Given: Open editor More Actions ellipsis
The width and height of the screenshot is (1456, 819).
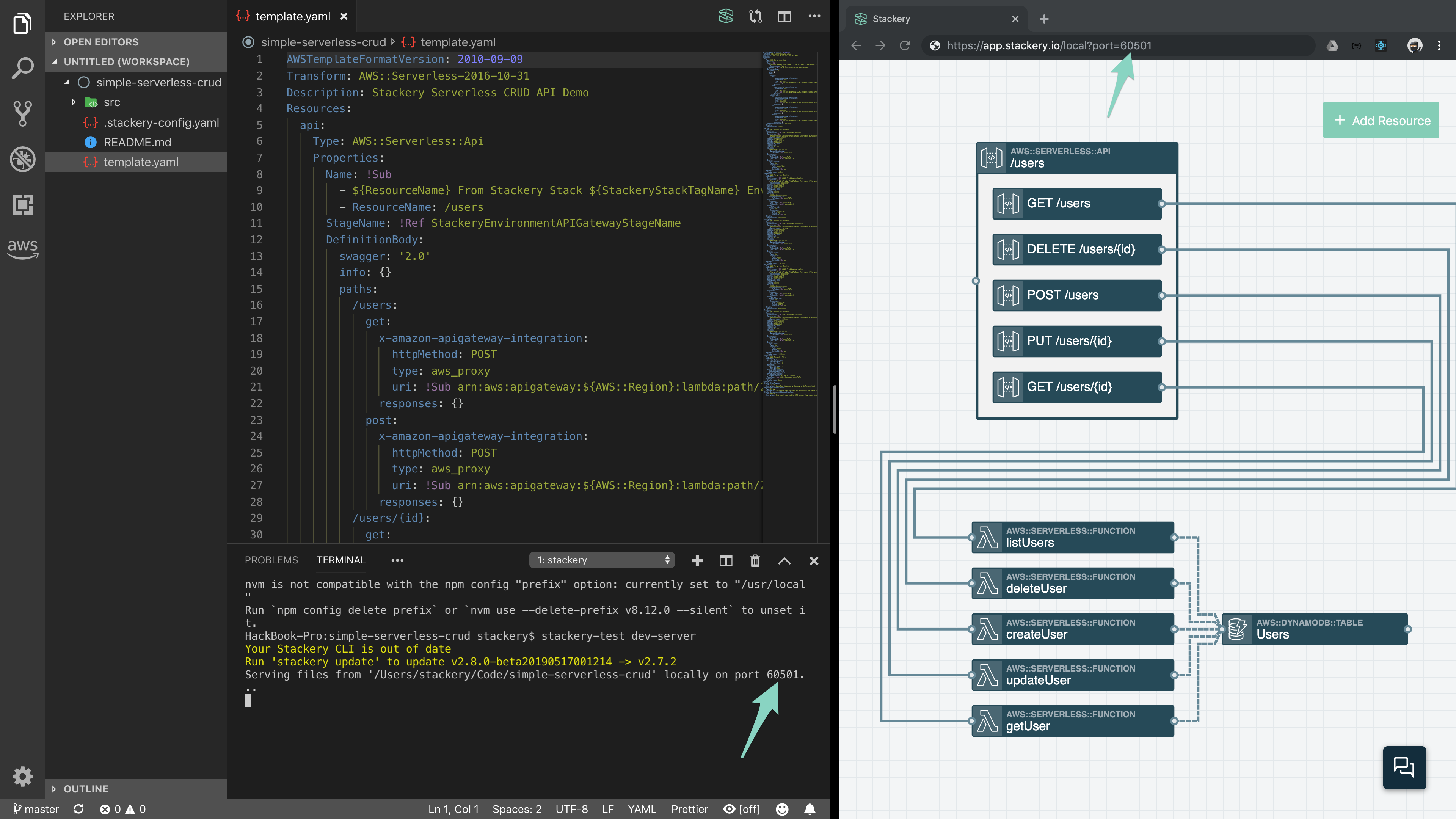Looking at the screenshot, I should 814,16.
